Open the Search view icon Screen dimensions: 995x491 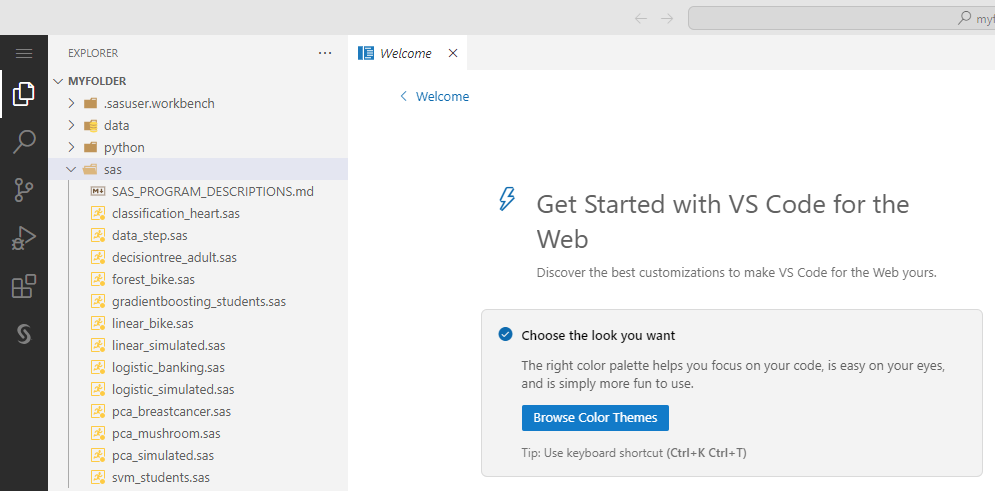24,142
